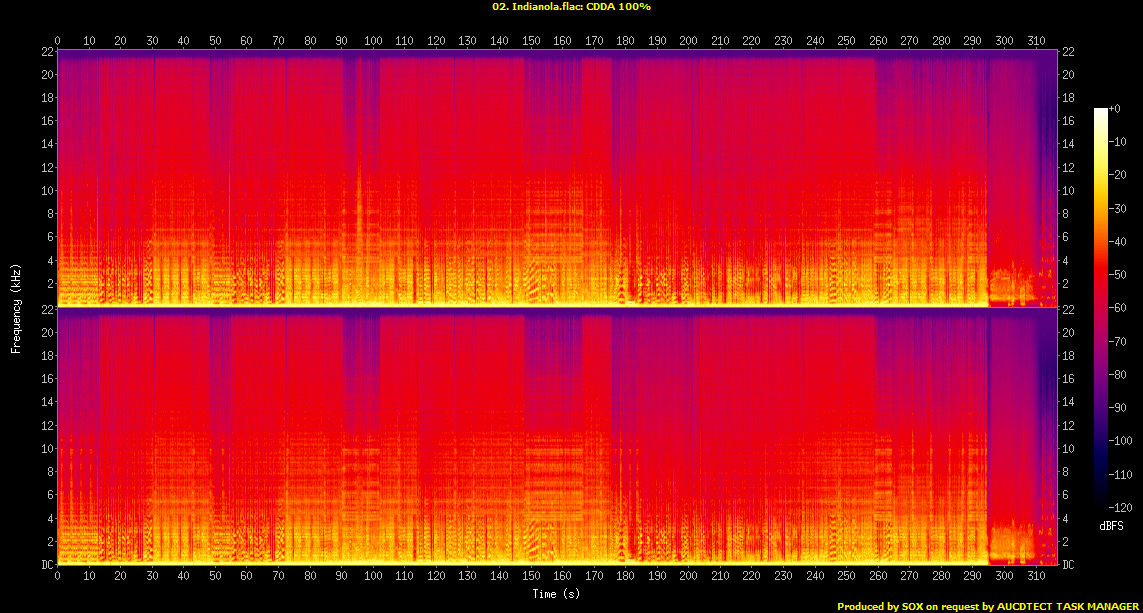This screenshot has height=613, width=1143.
Task: Click the 22 kHz tick at upper channel's top-left
Action: coord(45,52)
